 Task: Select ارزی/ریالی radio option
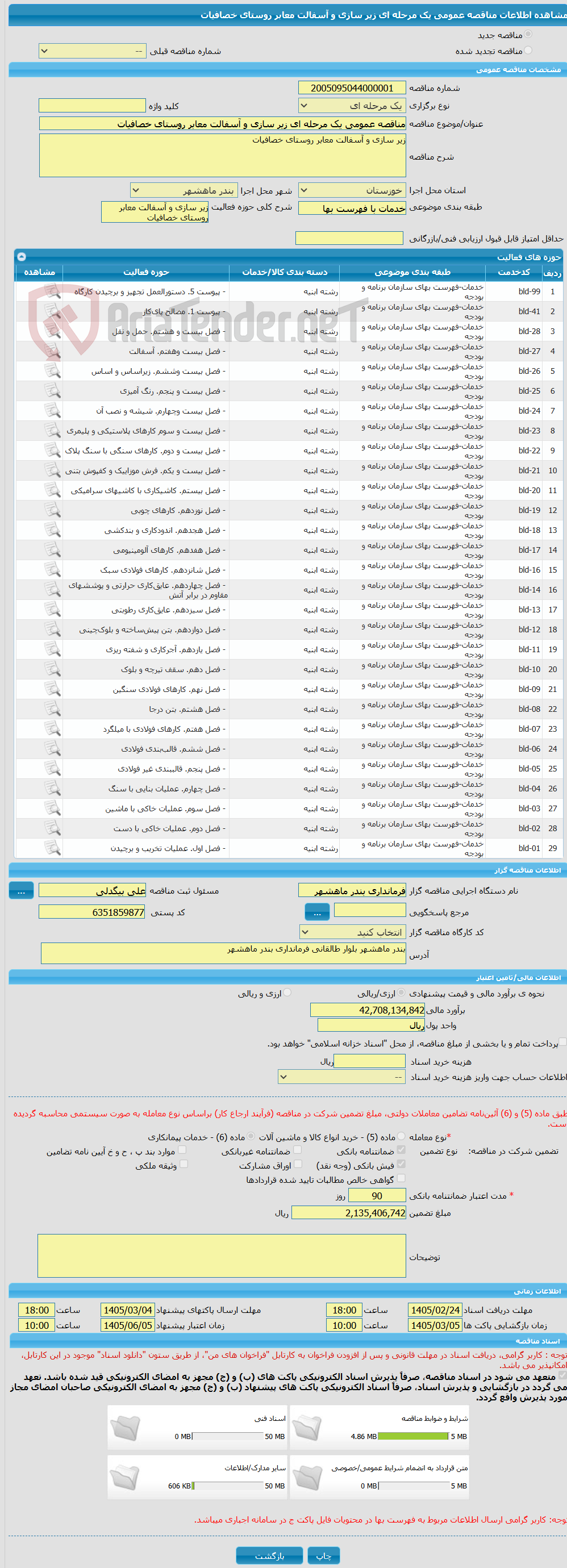tap(401, 993)
